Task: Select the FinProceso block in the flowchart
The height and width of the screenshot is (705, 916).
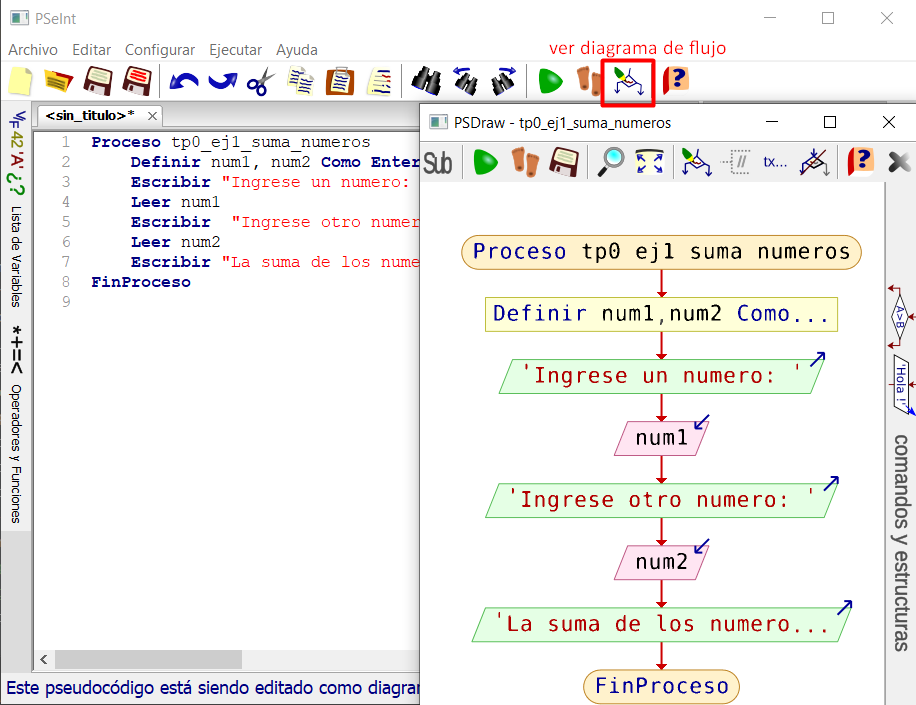Action: click(660, 687)
